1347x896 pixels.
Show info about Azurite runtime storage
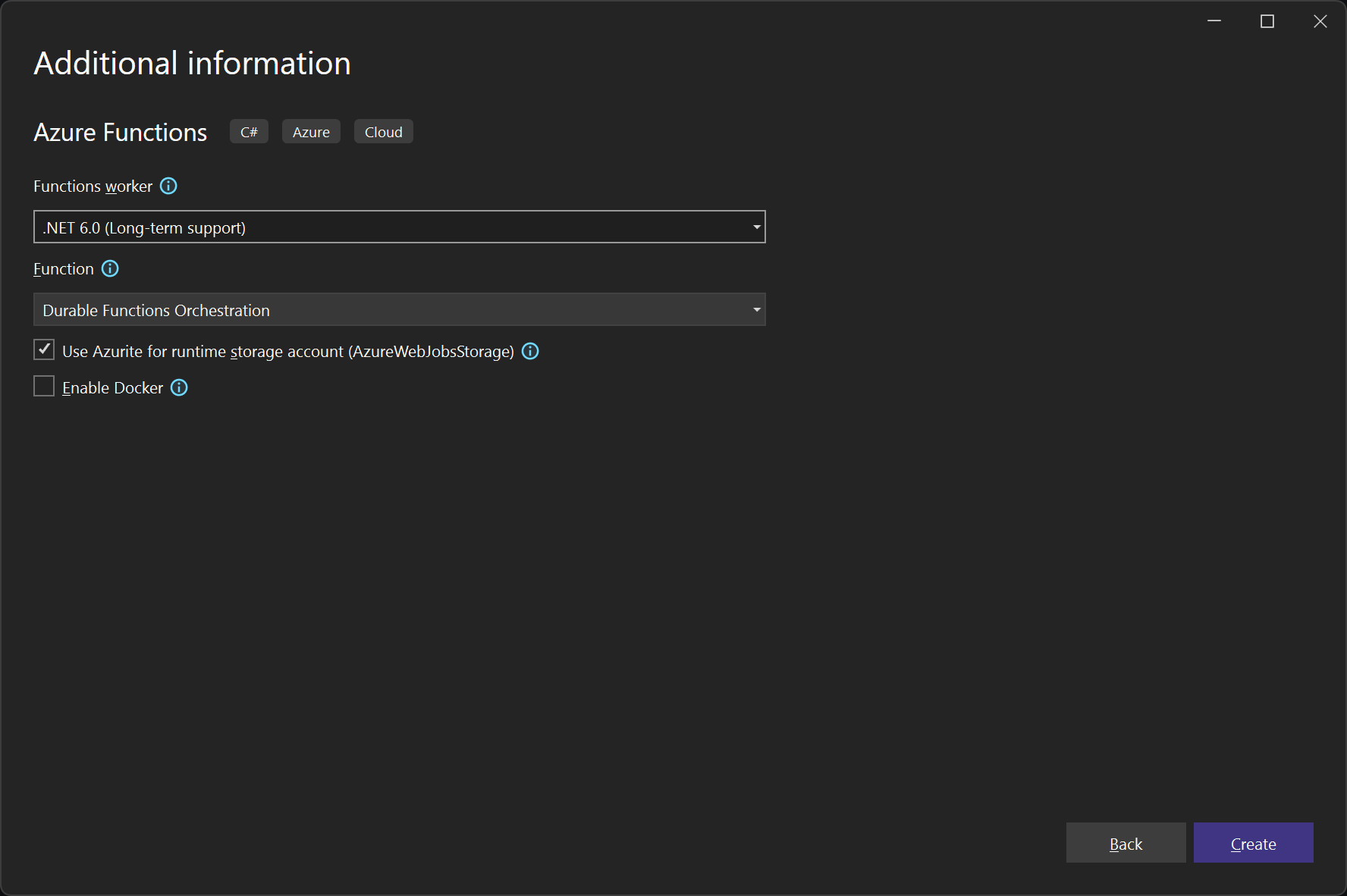pyautogui.click(x=530, y=351)
